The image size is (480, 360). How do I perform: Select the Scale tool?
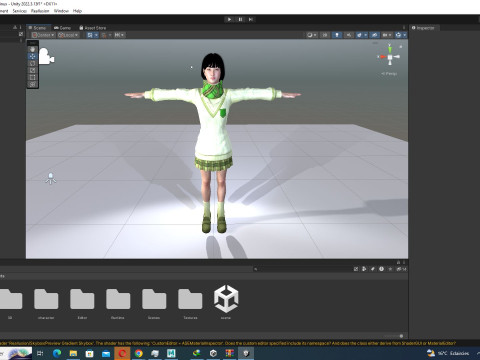pyautogui.click(x=33, y=70)
